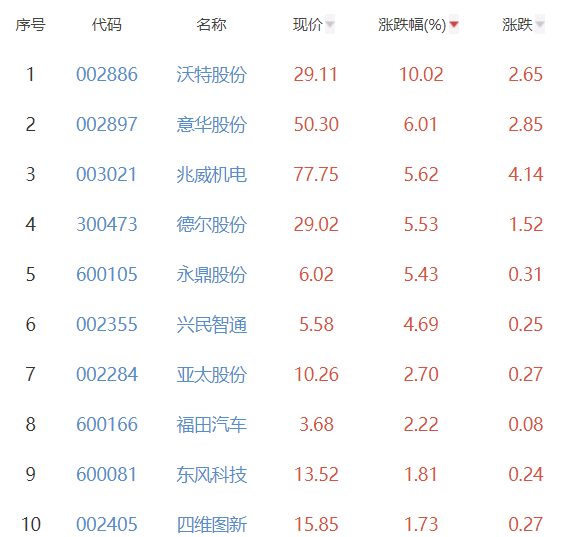Open stock code 002886

click(x=107, y=74)
